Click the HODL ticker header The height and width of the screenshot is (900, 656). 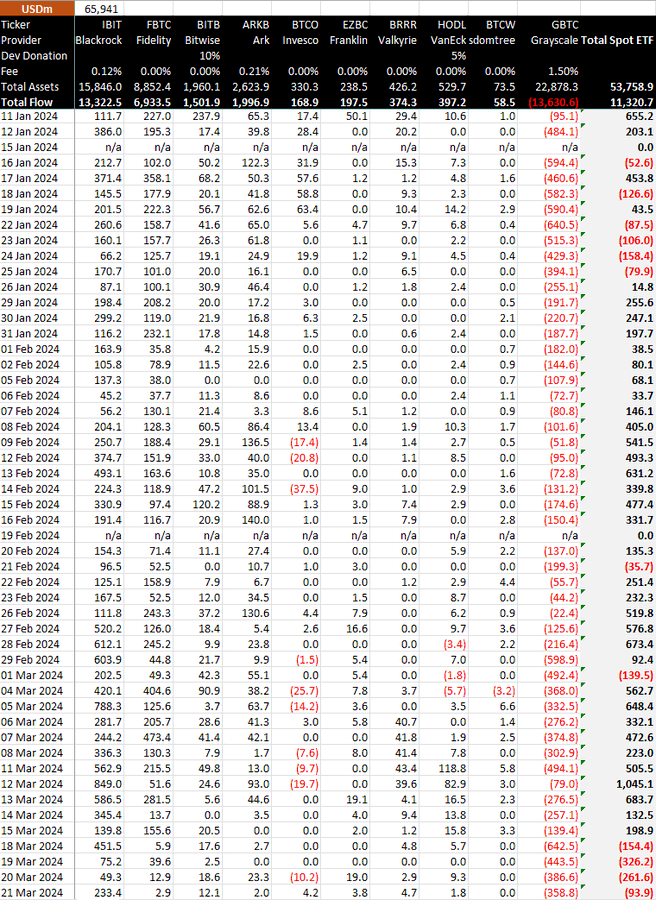(452, 25)
